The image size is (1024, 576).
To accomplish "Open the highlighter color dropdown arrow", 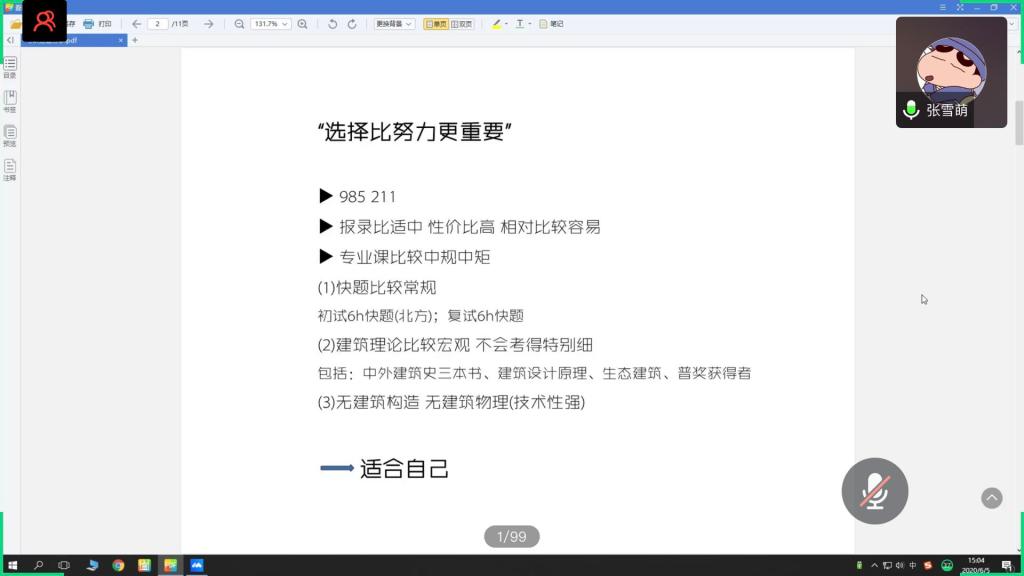I will 507,23.
